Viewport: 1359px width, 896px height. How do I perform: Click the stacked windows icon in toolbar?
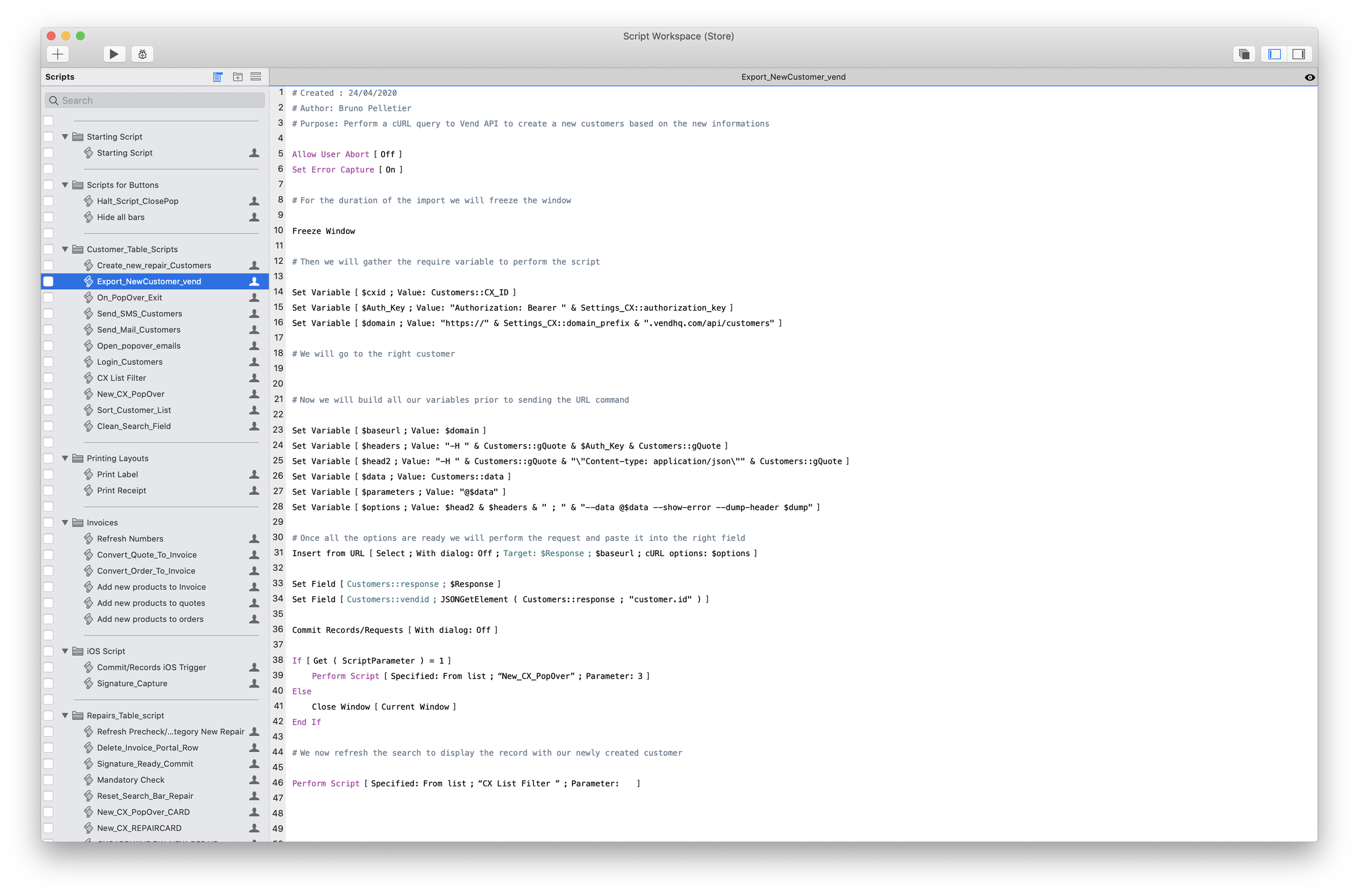click(1244, 54)
